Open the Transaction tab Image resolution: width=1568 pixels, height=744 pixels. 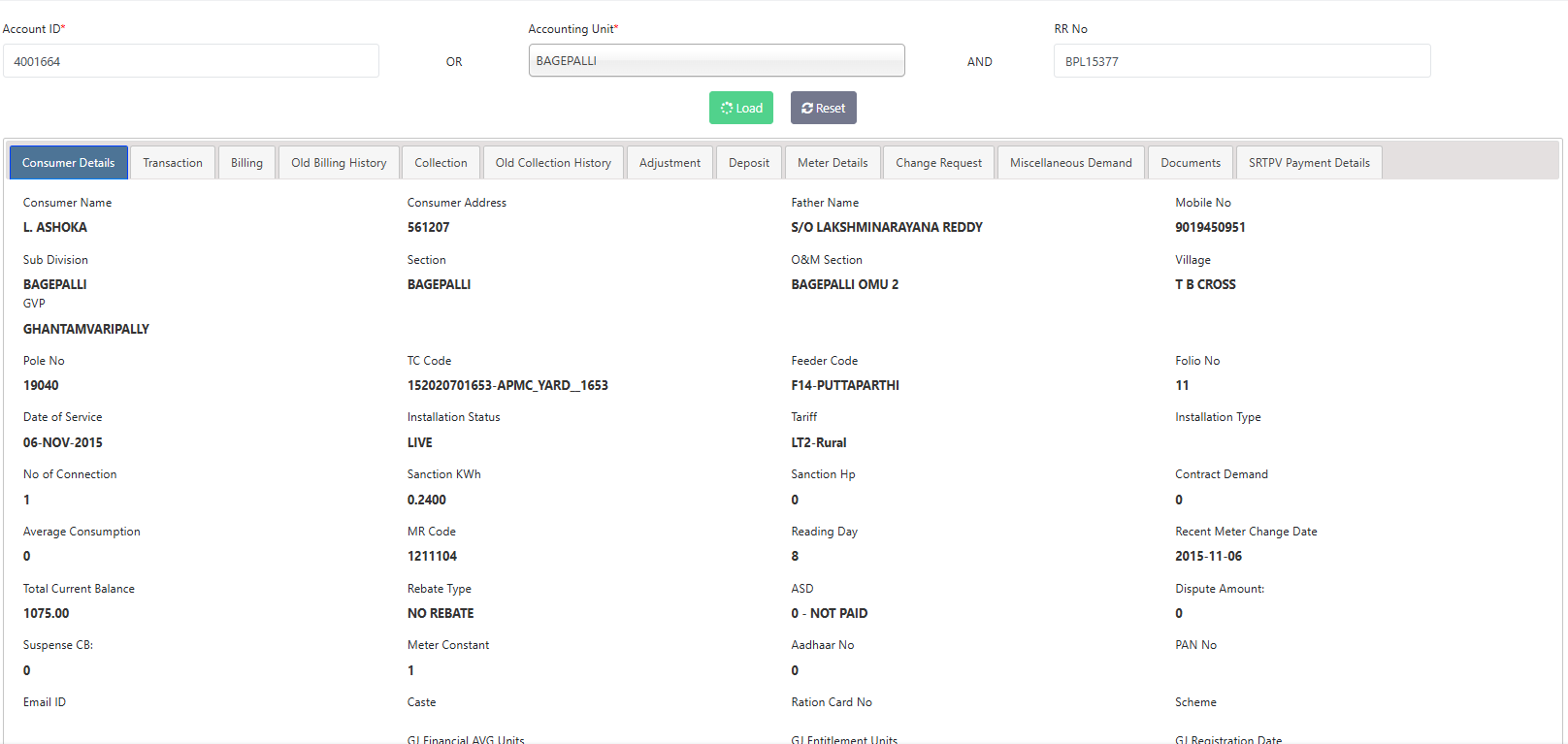[x=173, y=163]
